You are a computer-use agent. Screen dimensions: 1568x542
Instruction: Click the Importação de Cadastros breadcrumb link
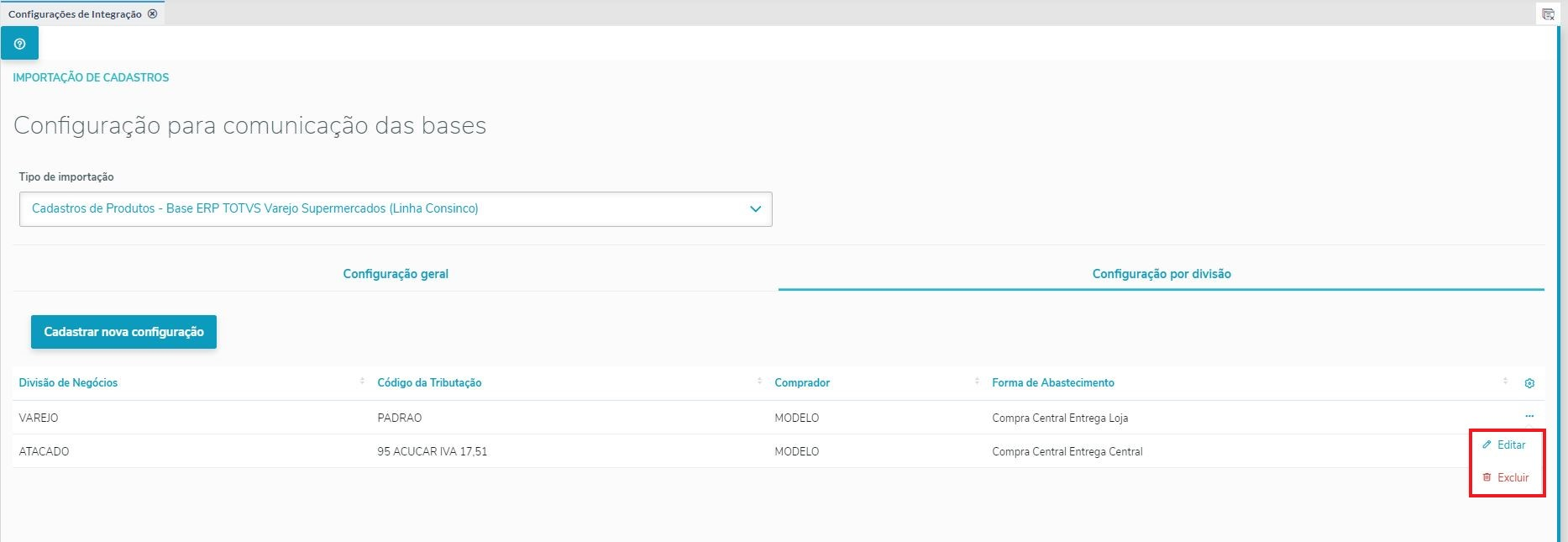[x=91, y=77]
